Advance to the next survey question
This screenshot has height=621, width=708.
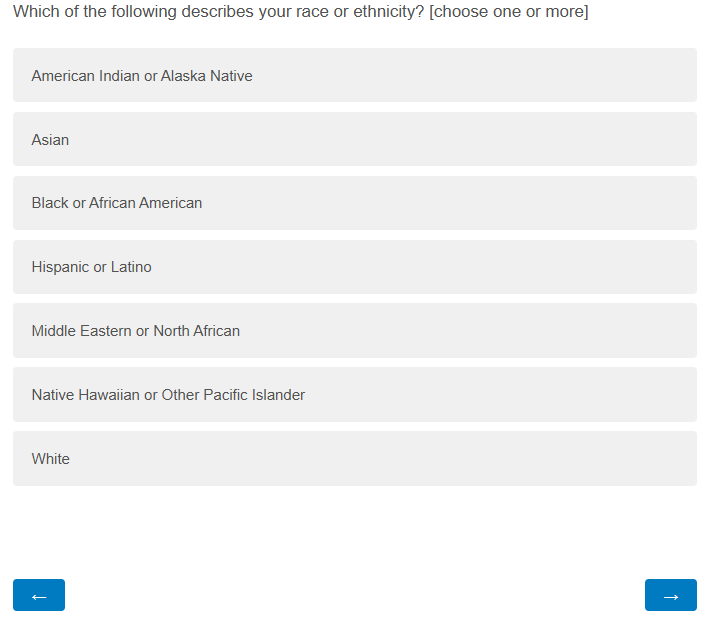click(x=670, y=595)
